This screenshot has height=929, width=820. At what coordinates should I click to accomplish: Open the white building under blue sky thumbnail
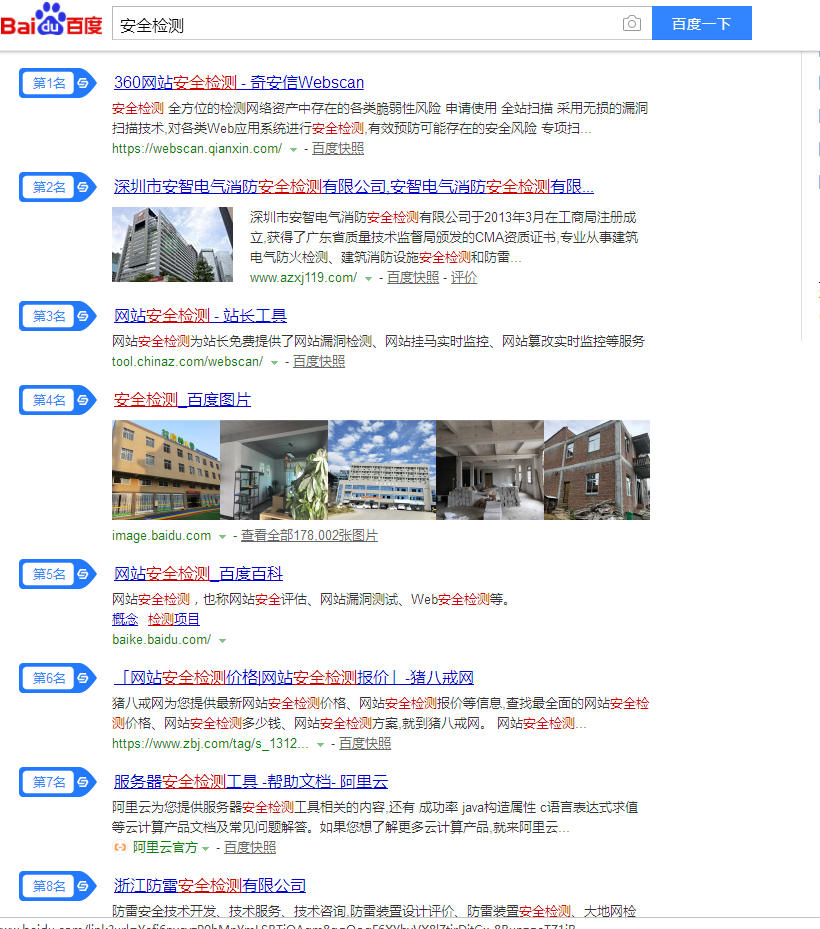point(382,470)
